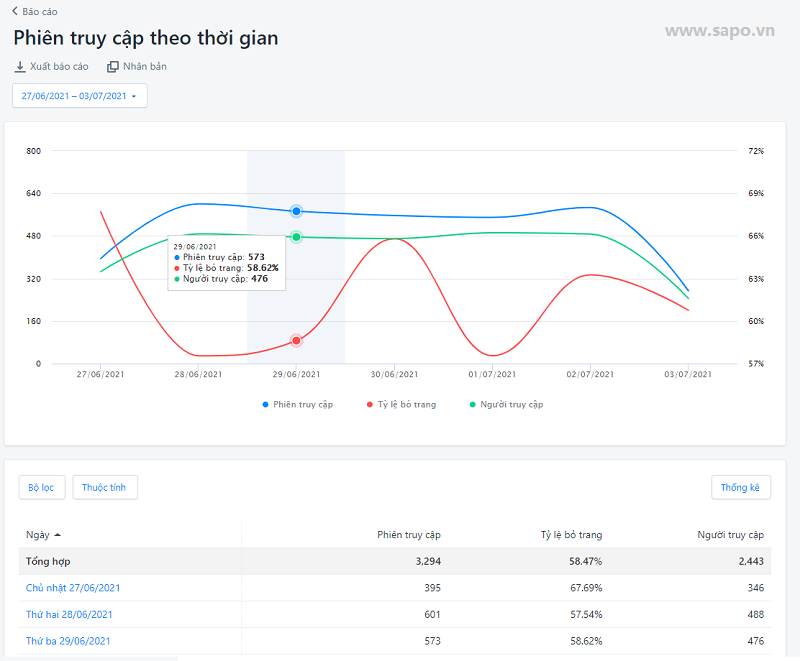Open the Bộ lọc filter panel

[41, 487]
